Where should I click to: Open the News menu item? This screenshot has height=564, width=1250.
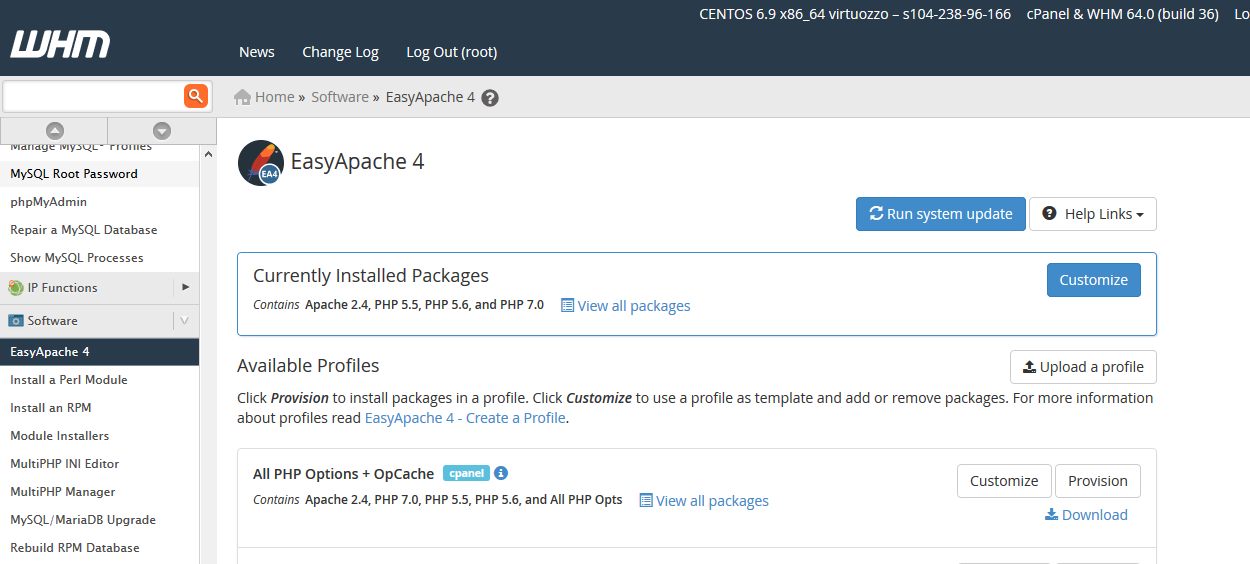tap(257, 52)
